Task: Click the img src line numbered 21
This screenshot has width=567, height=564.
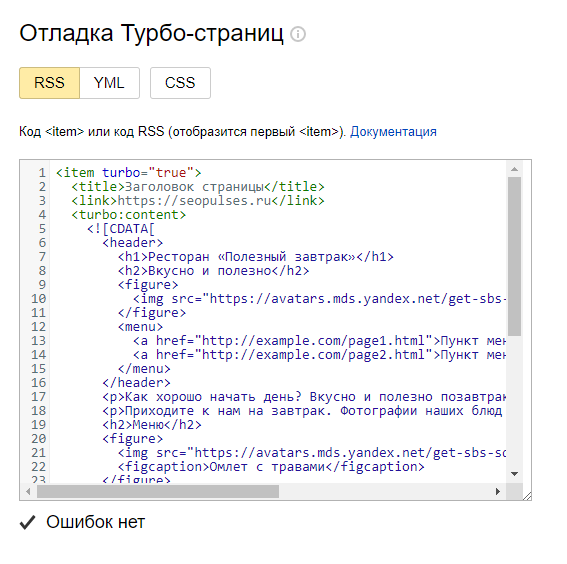Action: (x=312, y=453)
